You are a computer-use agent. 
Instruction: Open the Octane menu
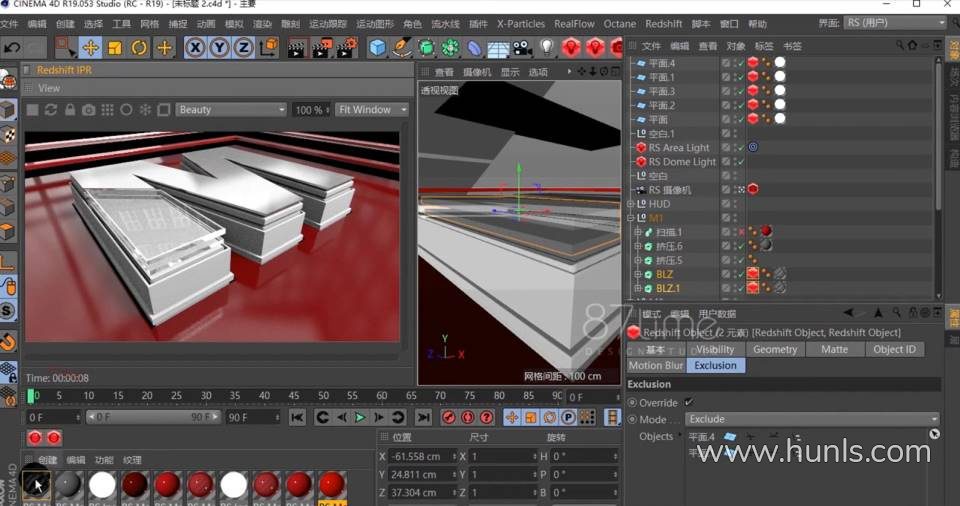point(620,24)
